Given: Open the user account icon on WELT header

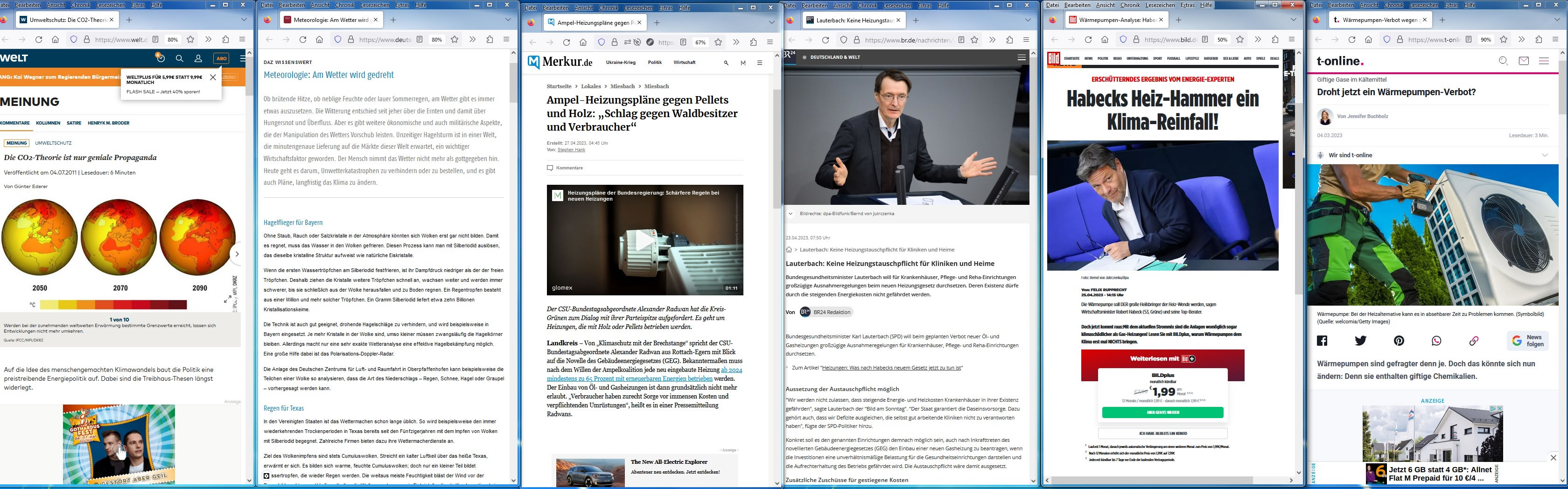Looking at the screenshot, I should tap(198, 58).
